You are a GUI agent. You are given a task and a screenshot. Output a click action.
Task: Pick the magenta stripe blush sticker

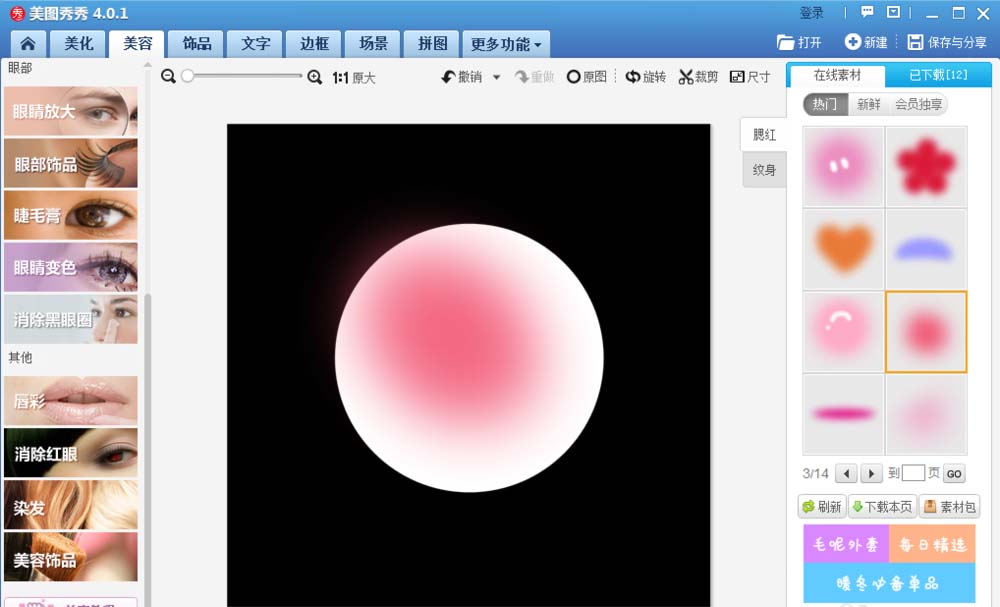(x=843, y=414)
